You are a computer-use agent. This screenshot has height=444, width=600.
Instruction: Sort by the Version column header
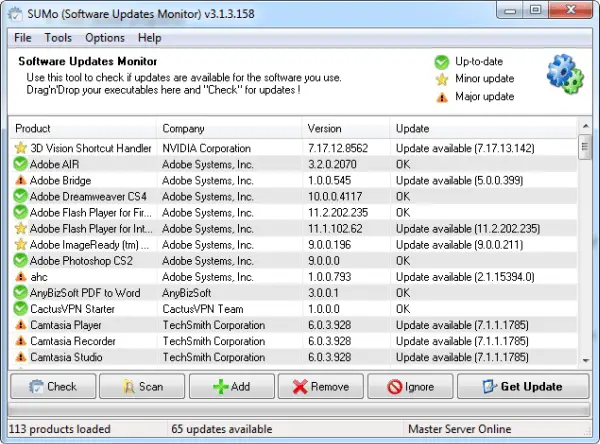(346, 129)
